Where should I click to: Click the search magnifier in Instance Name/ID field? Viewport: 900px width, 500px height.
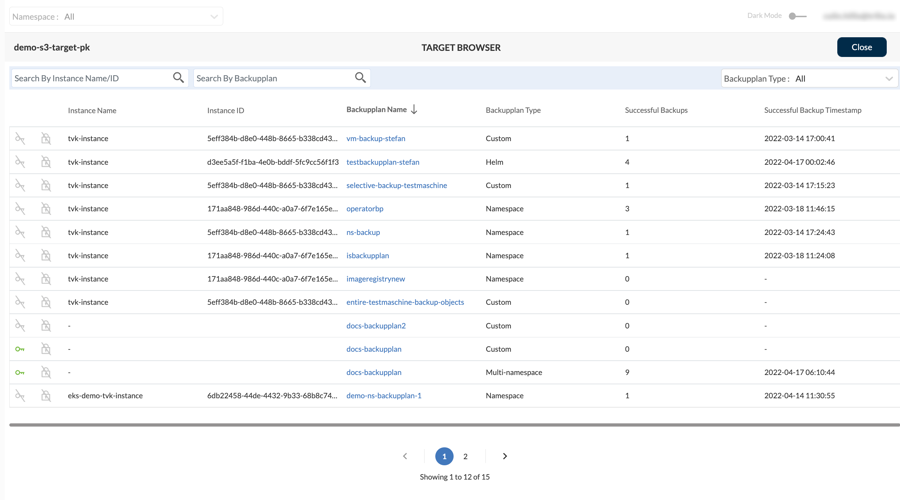tap(178, 78)
